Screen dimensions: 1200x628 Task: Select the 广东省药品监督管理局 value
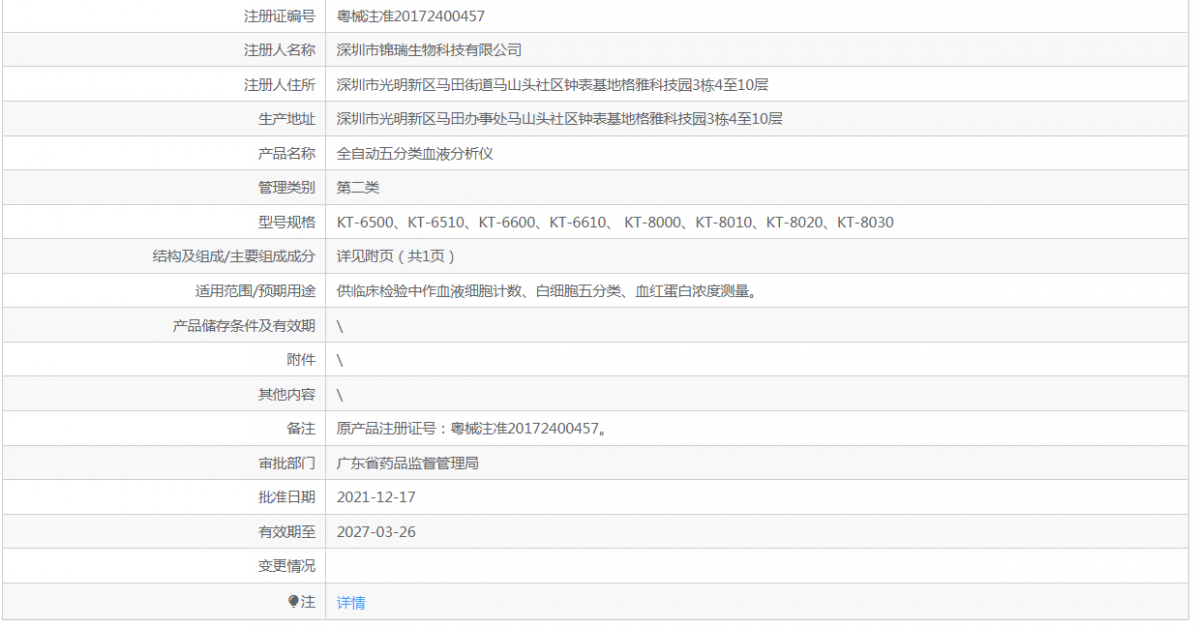pos(408,463)
